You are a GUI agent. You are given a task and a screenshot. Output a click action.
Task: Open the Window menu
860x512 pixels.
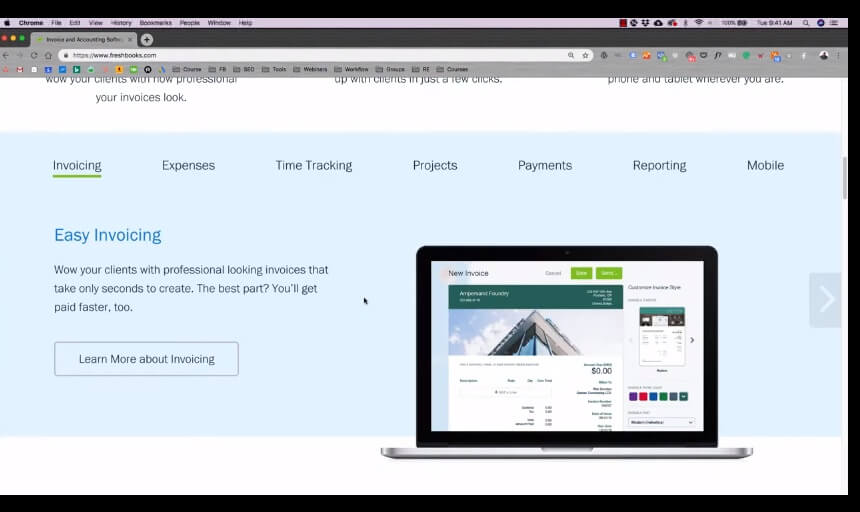(x=219, y=23)
